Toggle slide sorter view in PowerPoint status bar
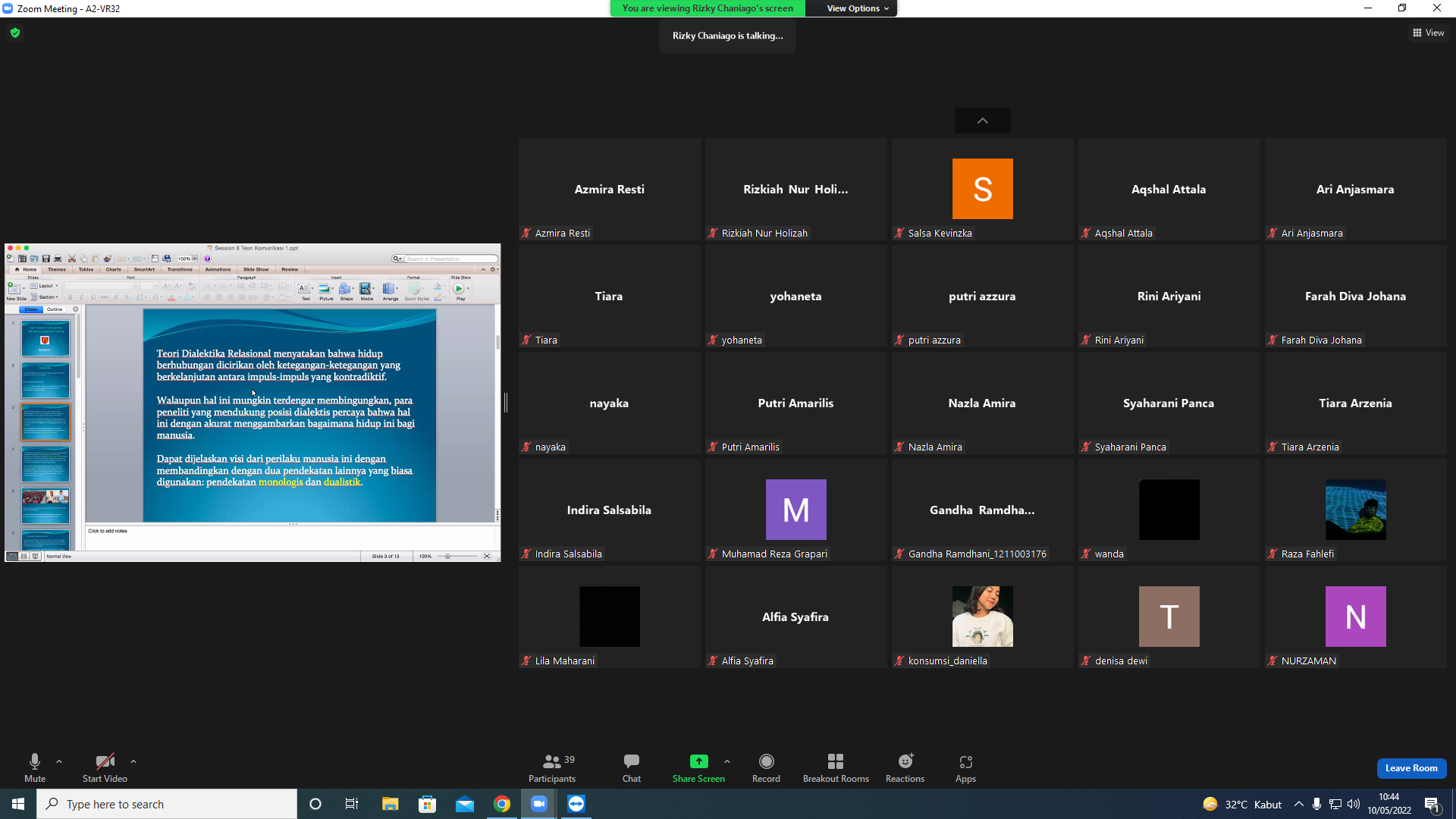The image size is (1456, 819). click(x=24, y=557)
